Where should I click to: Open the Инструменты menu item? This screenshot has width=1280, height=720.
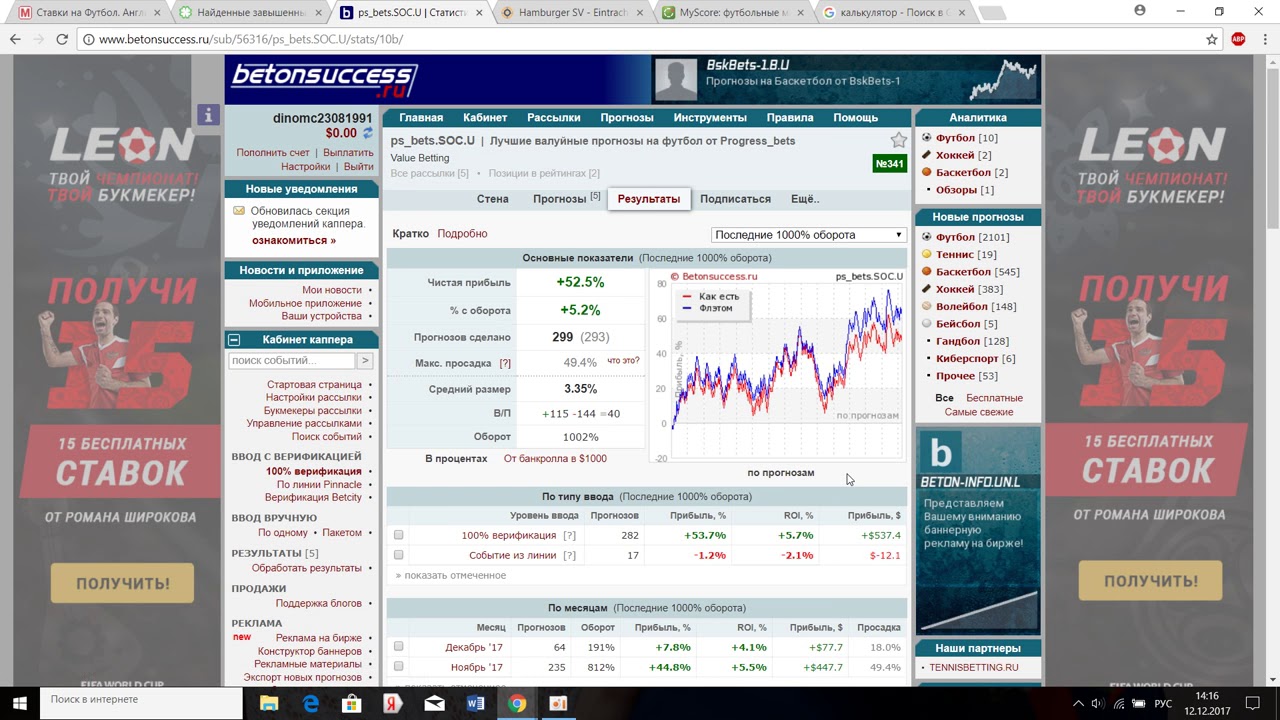click(x=710, y=118)
